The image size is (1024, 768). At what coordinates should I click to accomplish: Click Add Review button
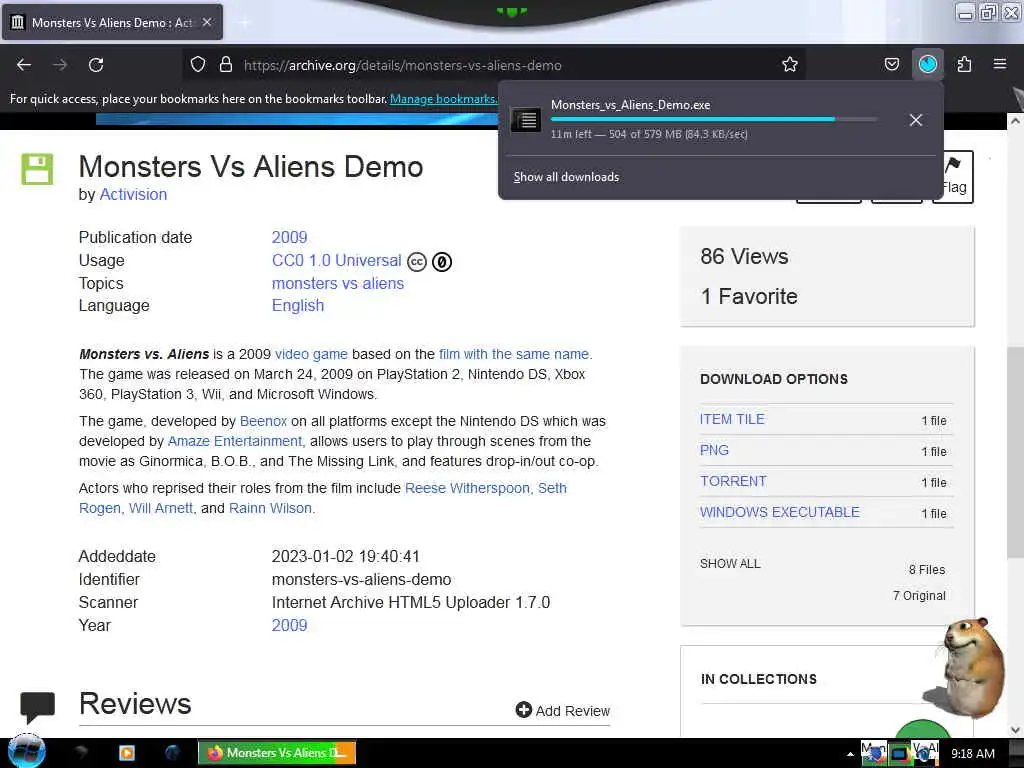coord(562,711)
